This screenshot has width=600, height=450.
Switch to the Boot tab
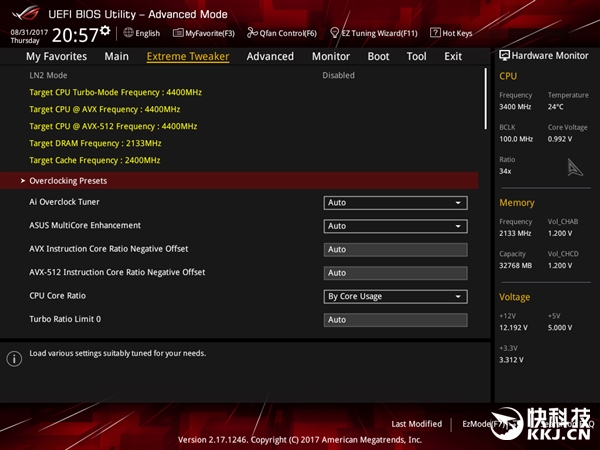[x=378, y=57]
